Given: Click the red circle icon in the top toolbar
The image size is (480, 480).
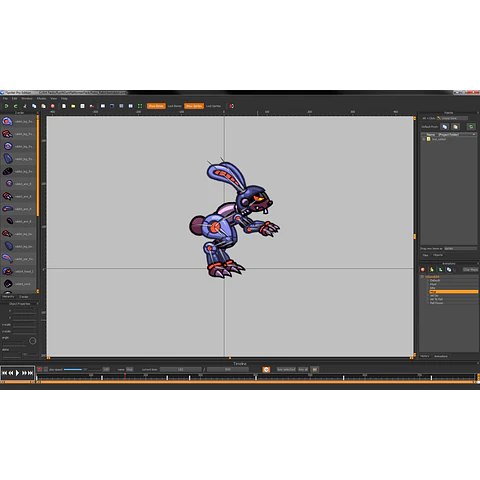Looking at the screenshot, I should [53, 106].
